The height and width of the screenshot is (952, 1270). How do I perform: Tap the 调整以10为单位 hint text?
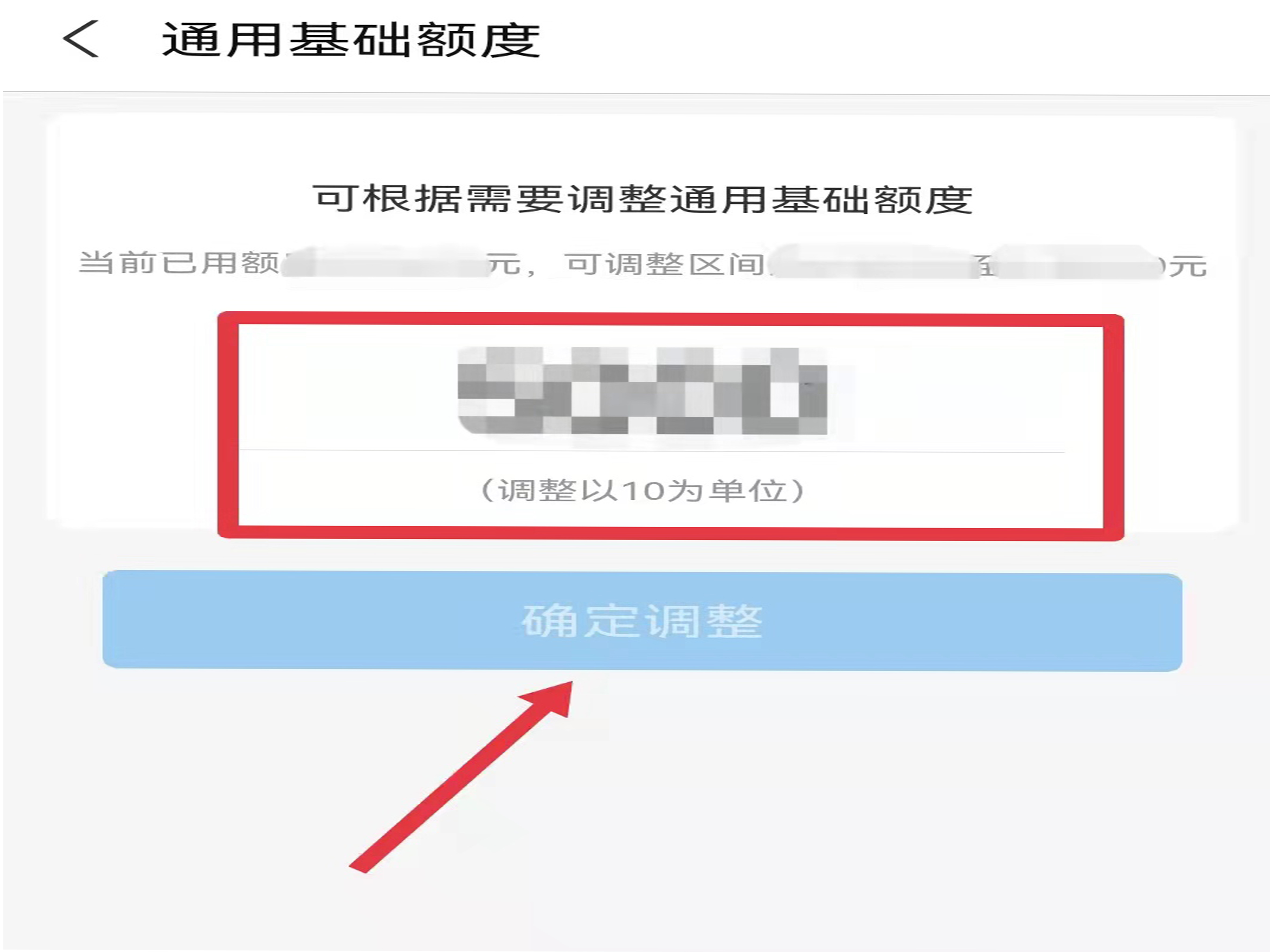point(642,491)
